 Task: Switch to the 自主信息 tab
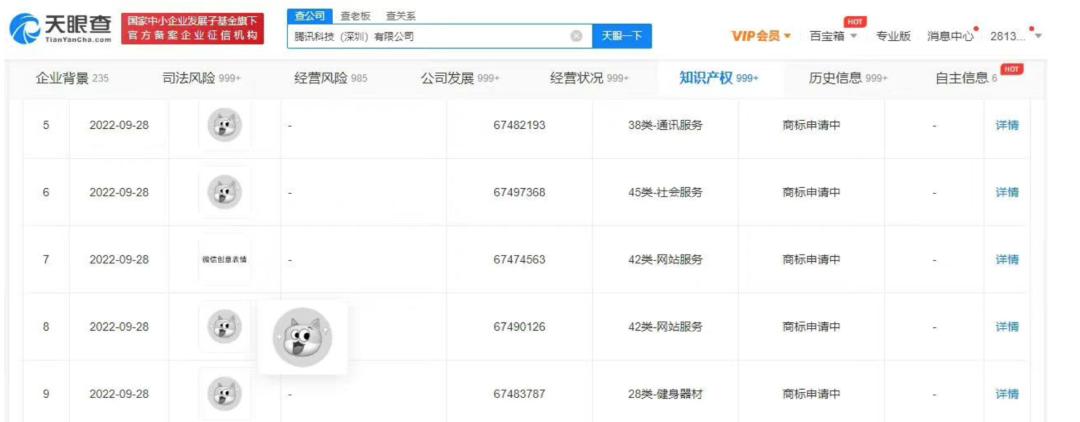(966, 78)
